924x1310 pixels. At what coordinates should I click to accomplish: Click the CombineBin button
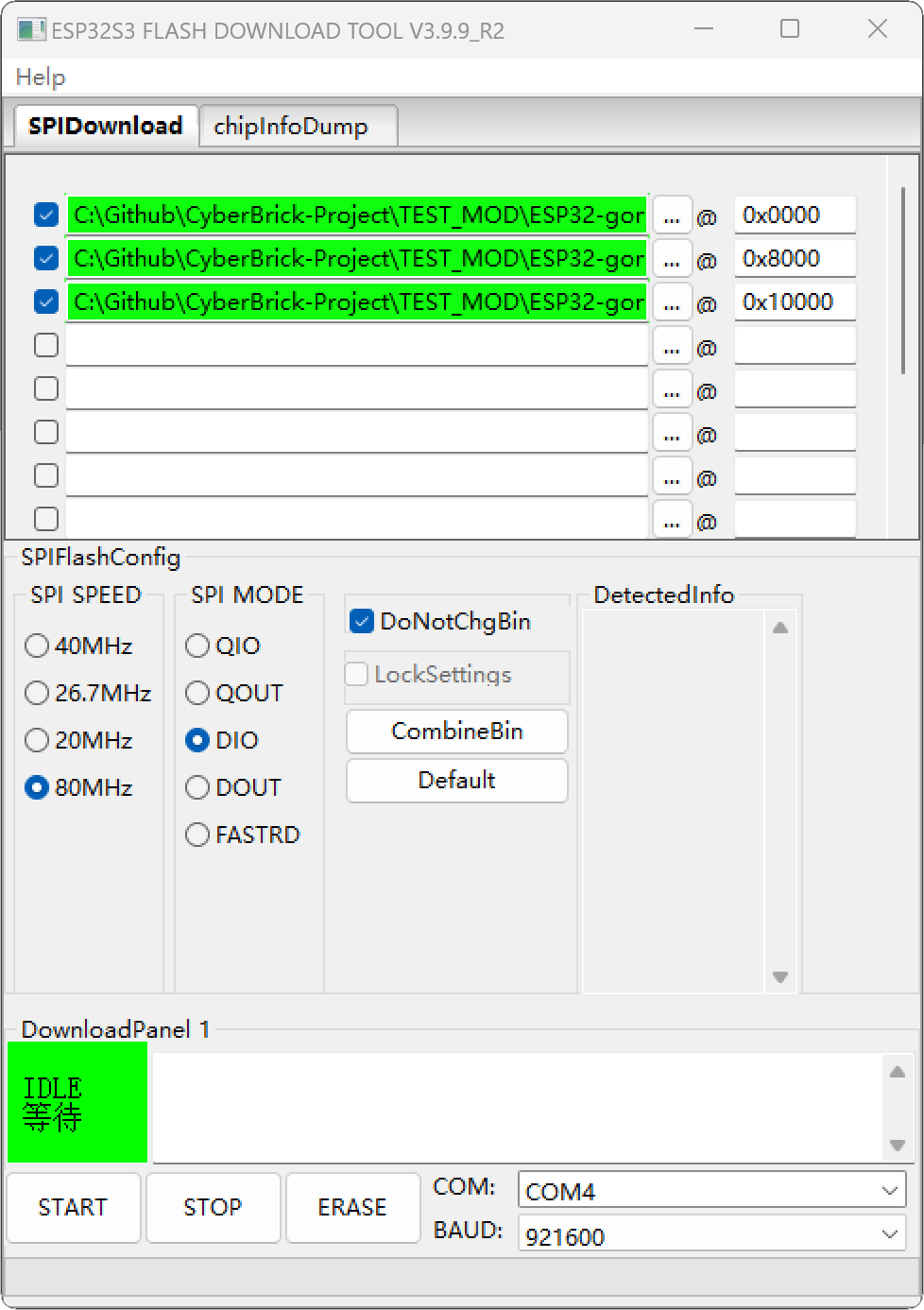(x=456, y=732)
